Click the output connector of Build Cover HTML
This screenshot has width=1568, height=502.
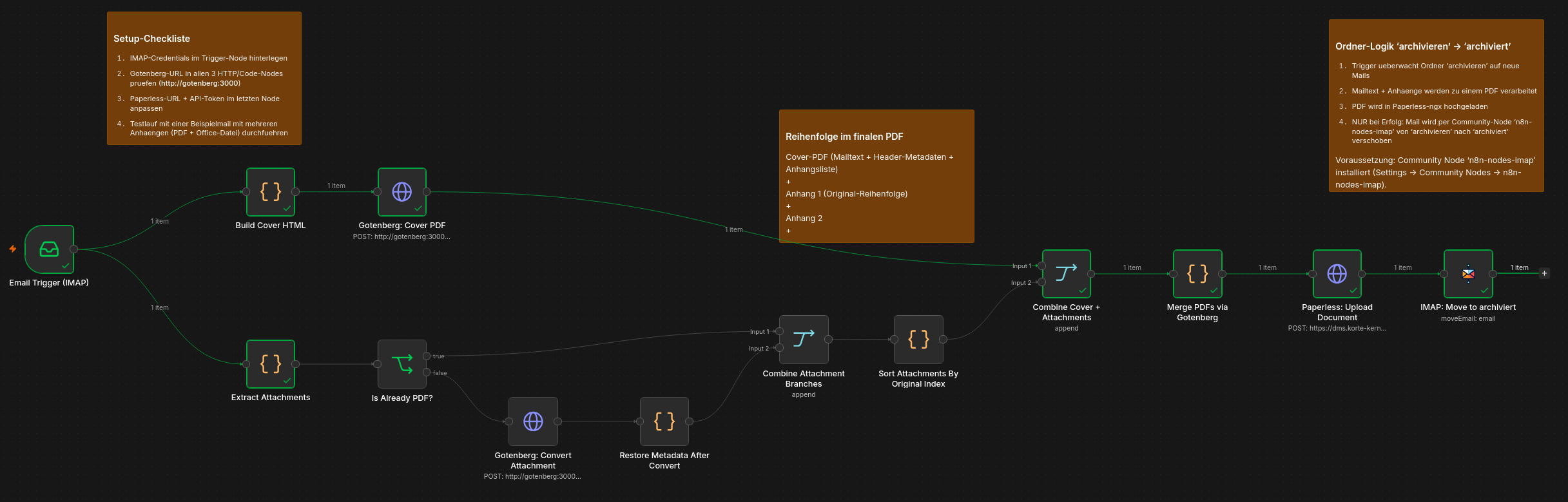tap(295, 192)
